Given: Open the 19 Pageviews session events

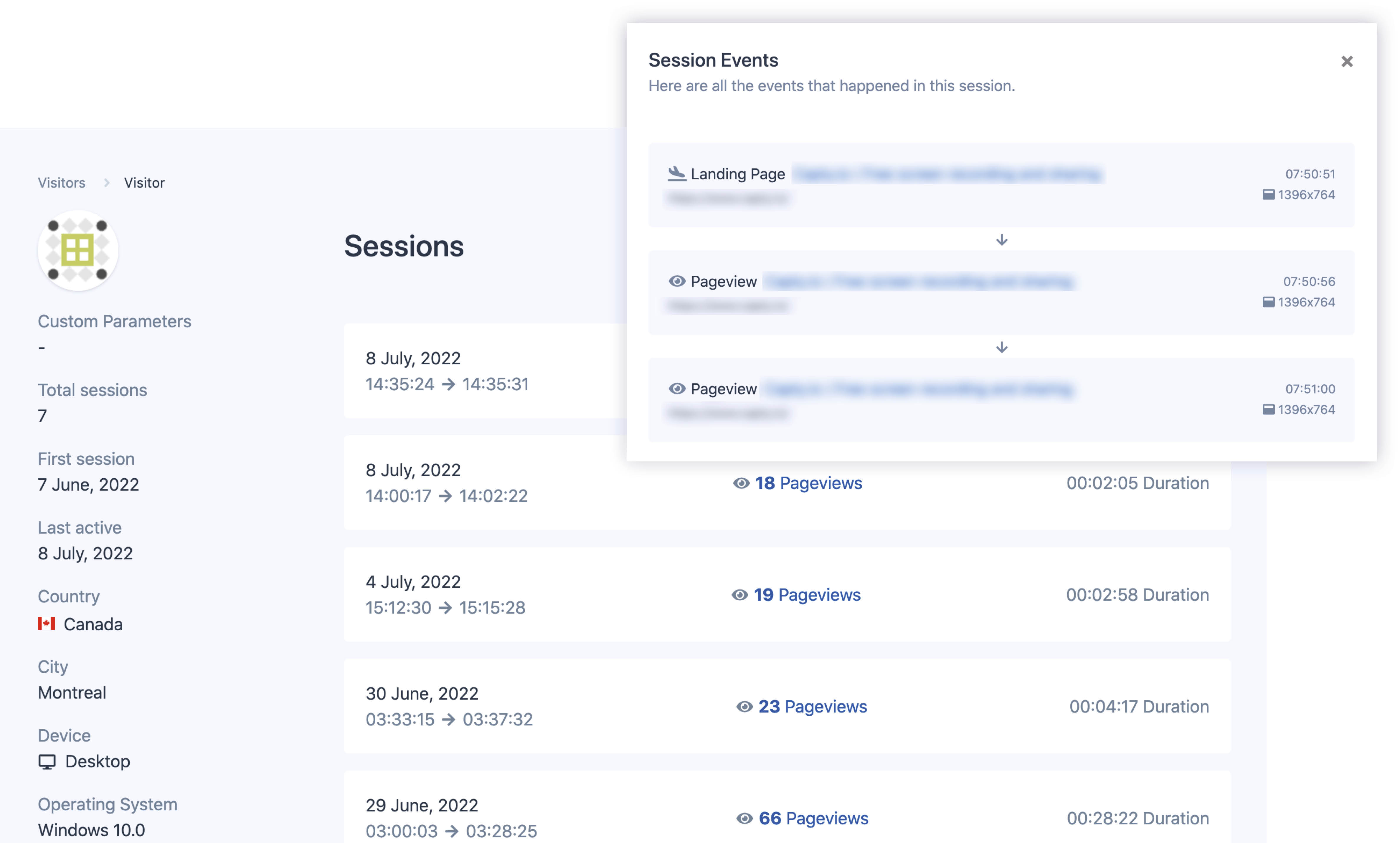Looking at the screenshot, I should (x=807, y=595).
